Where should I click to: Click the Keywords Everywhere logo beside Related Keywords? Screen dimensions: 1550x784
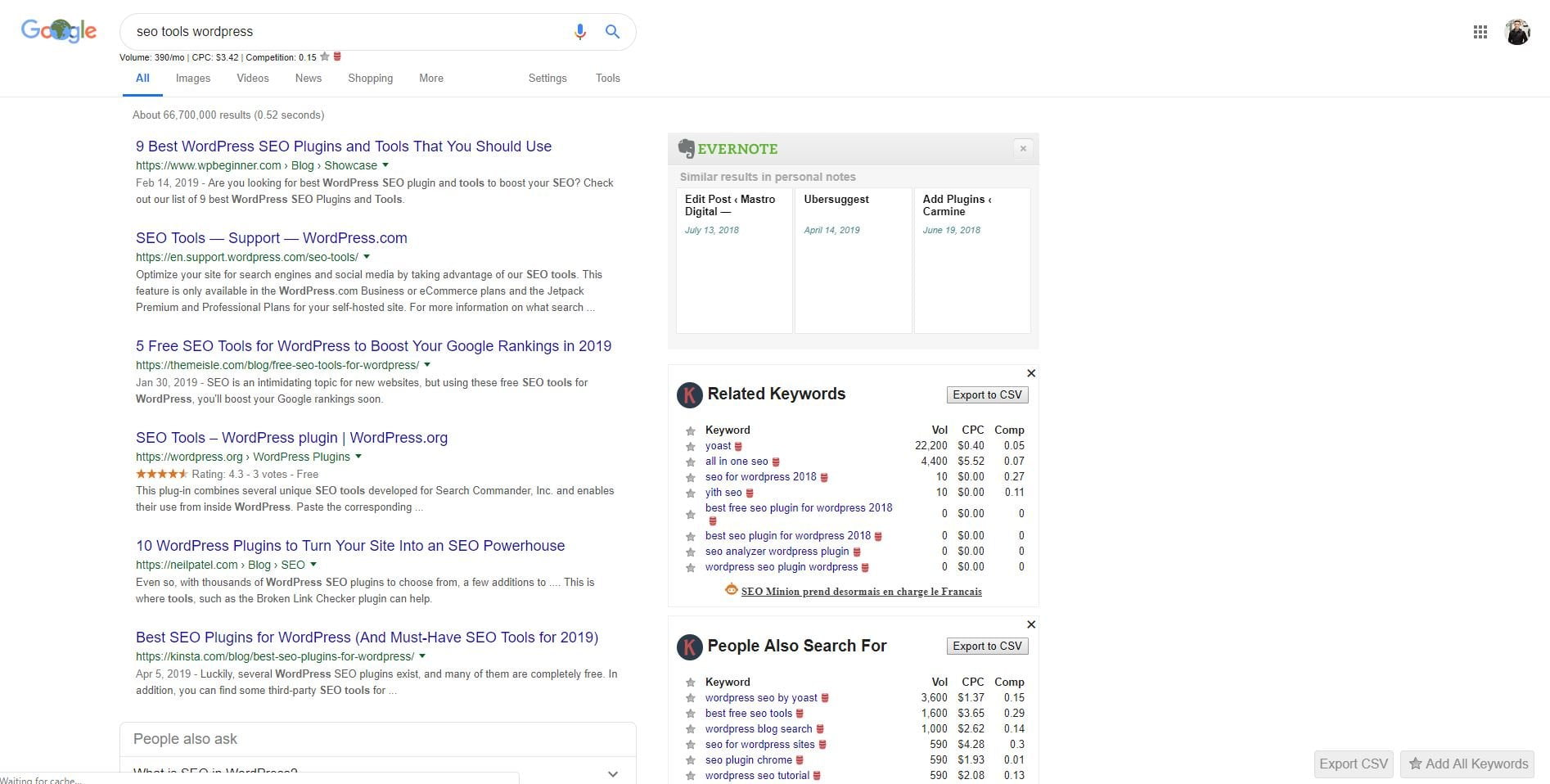pyautogui.click(x=689, y=394)
